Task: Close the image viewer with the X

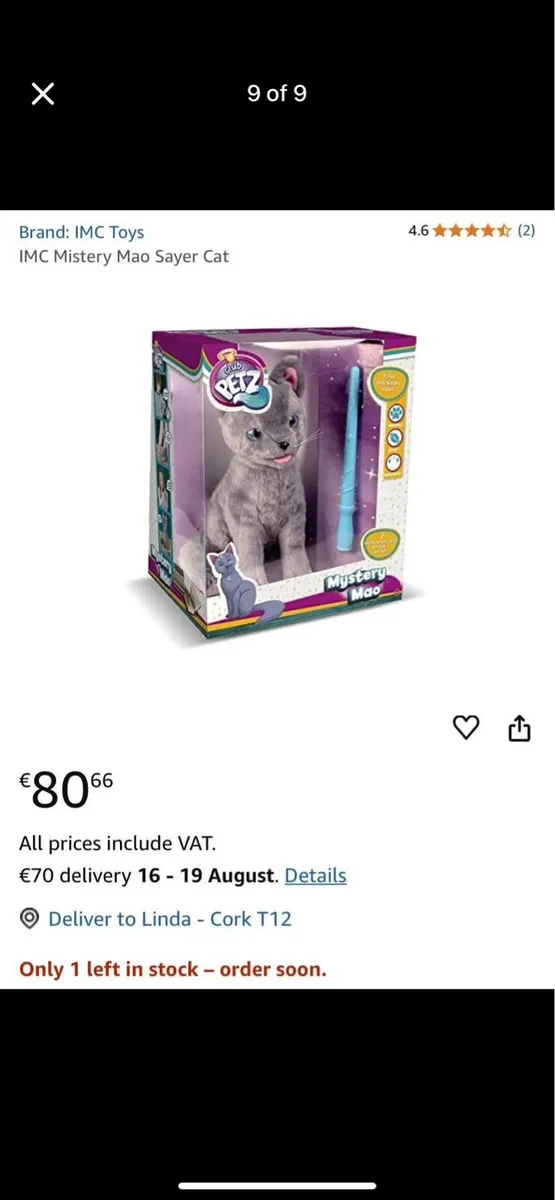Action: (x=42, y=94)
